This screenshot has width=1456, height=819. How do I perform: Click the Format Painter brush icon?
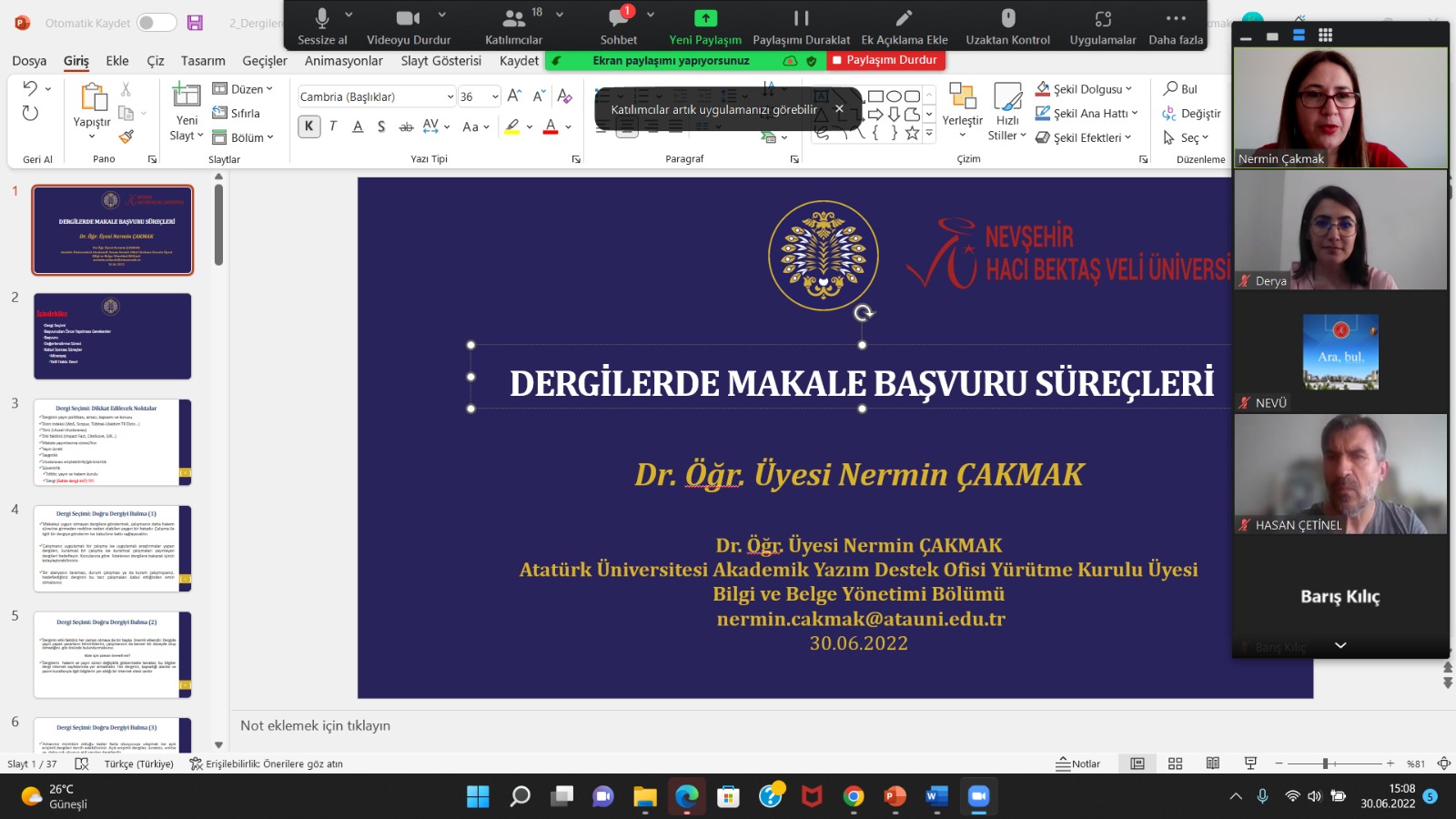coord(126,136)
